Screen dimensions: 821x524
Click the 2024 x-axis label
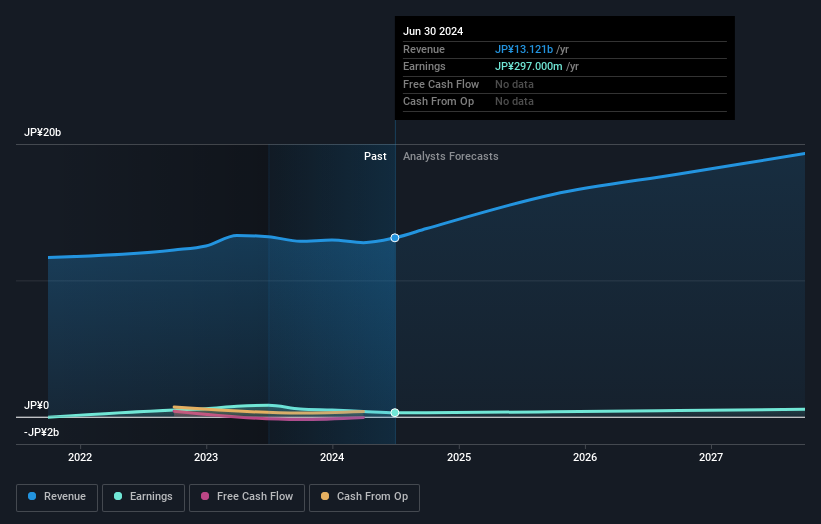click(x=332, y=458)
